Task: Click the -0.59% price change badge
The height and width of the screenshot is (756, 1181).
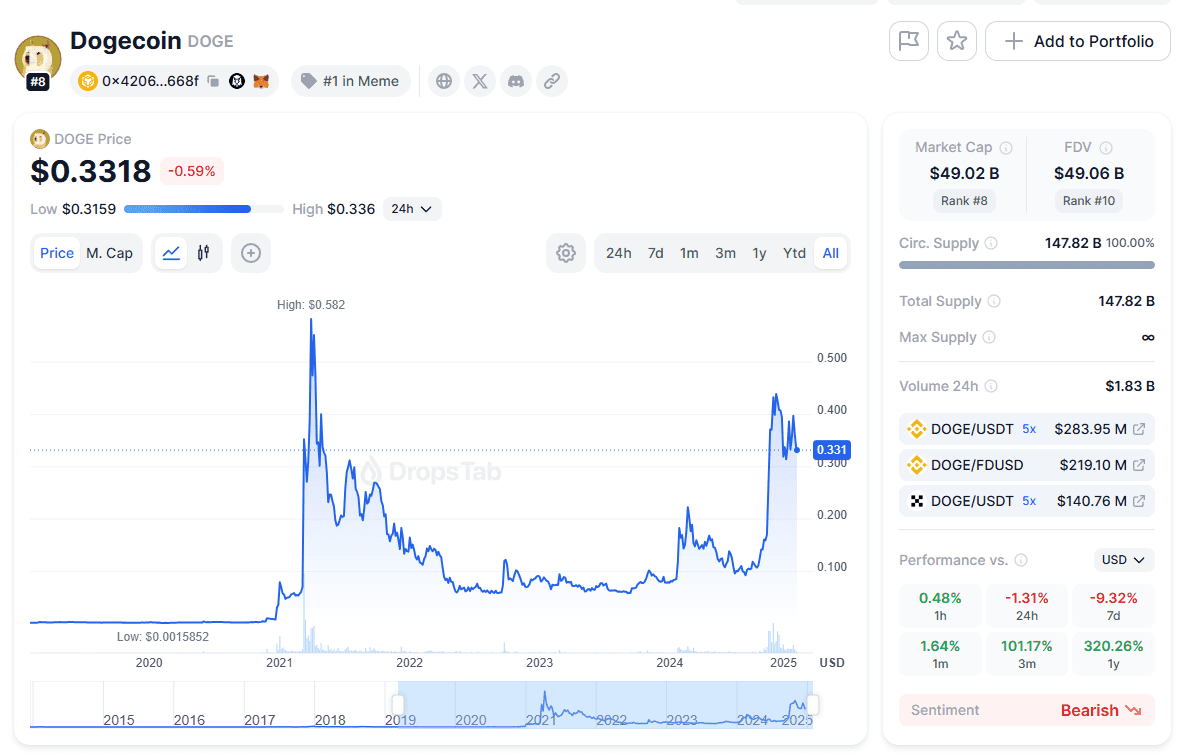Action: tap(191, 172)
